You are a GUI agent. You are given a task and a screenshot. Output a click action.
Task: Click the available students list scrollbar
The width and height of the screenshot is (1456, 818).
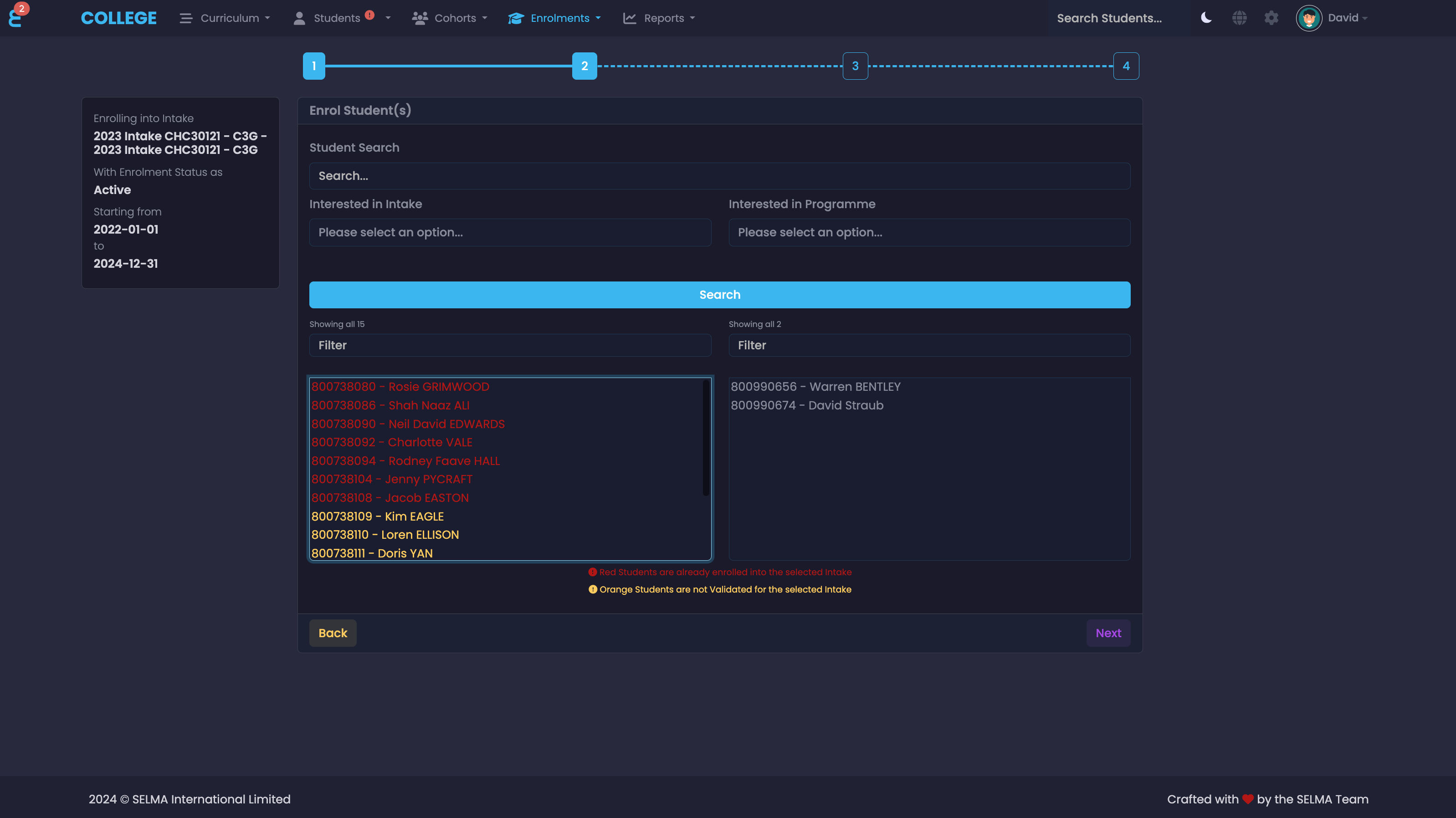tap(706, 438)
